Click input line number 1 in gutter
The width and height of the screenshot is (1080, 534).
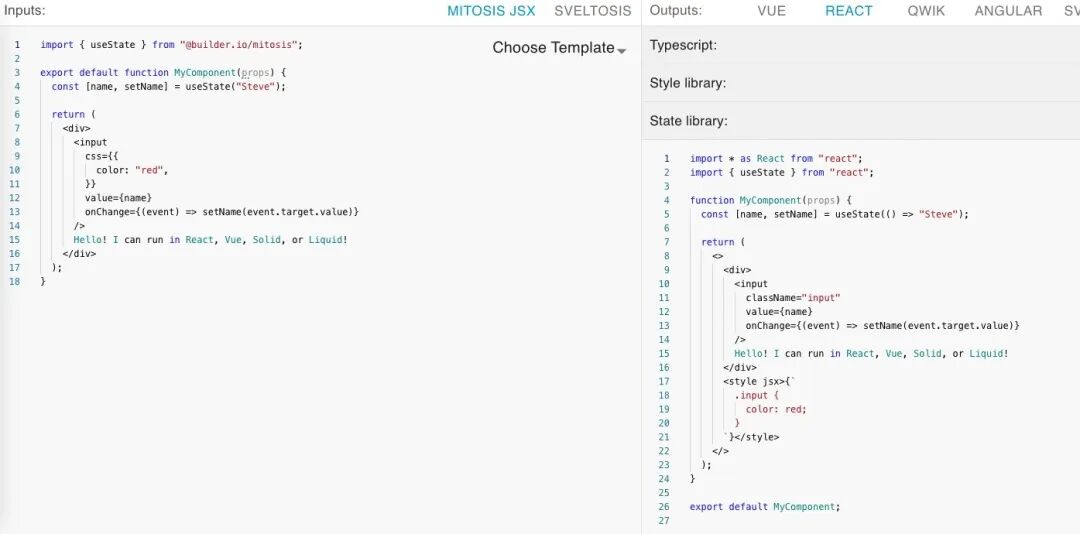[x=17, y=45]
